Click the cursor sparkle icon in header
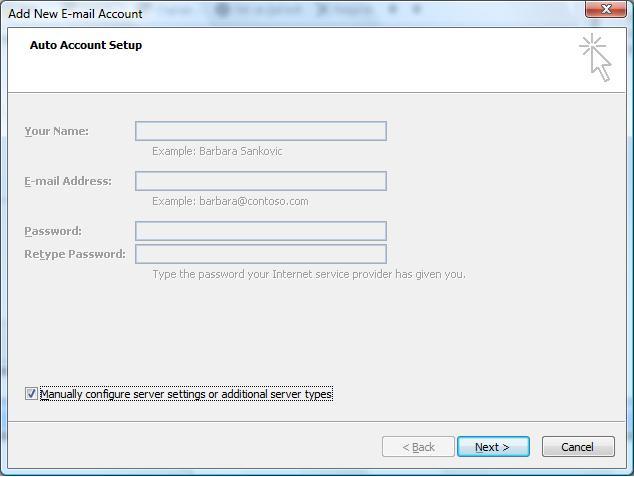The width and height of the screenshot is (634, 477). coord(594,56)
